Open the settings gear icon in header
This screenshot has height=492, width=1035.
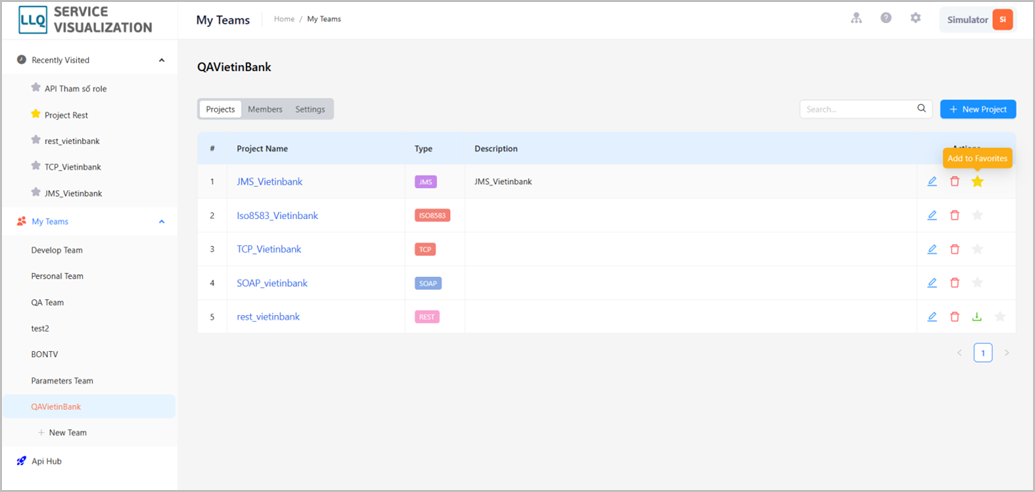[x=916, y=18]
